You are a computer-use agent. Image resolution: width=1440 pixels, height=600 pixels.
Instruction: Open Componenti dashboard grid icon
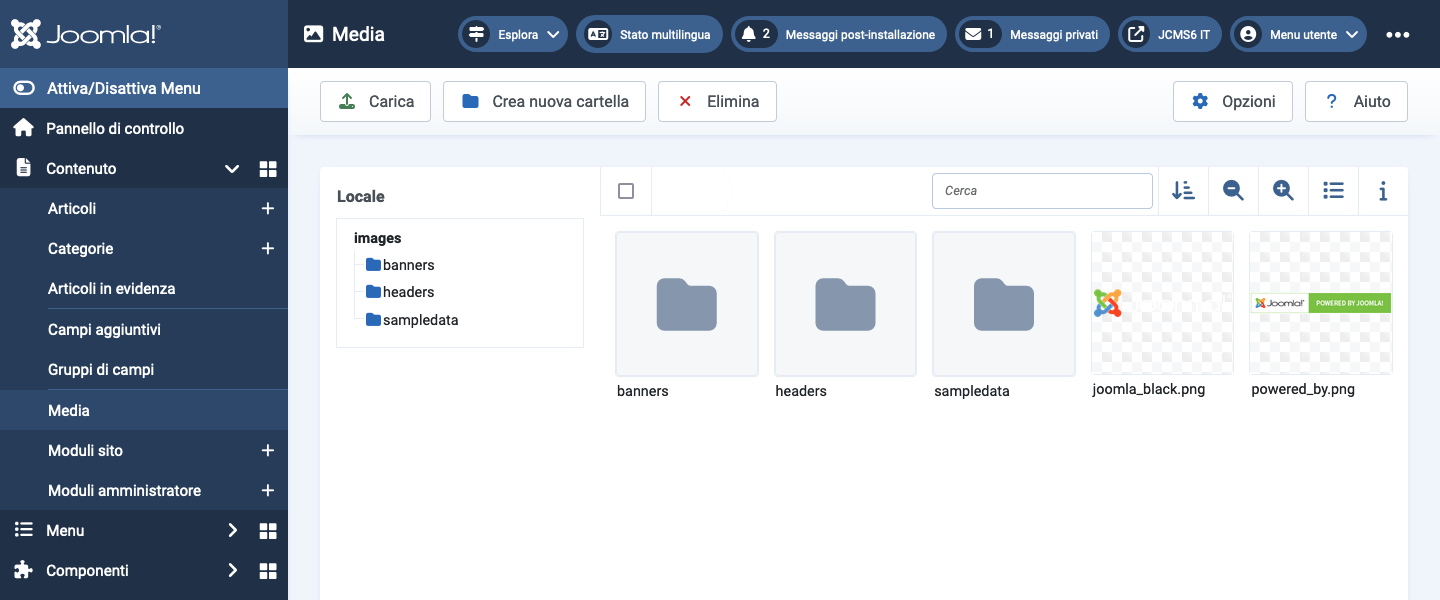pos(268,571)
